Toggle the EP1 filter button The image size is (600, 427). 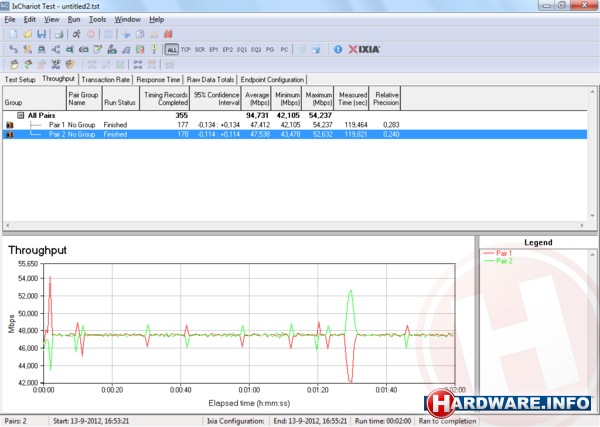coord(214,49)
